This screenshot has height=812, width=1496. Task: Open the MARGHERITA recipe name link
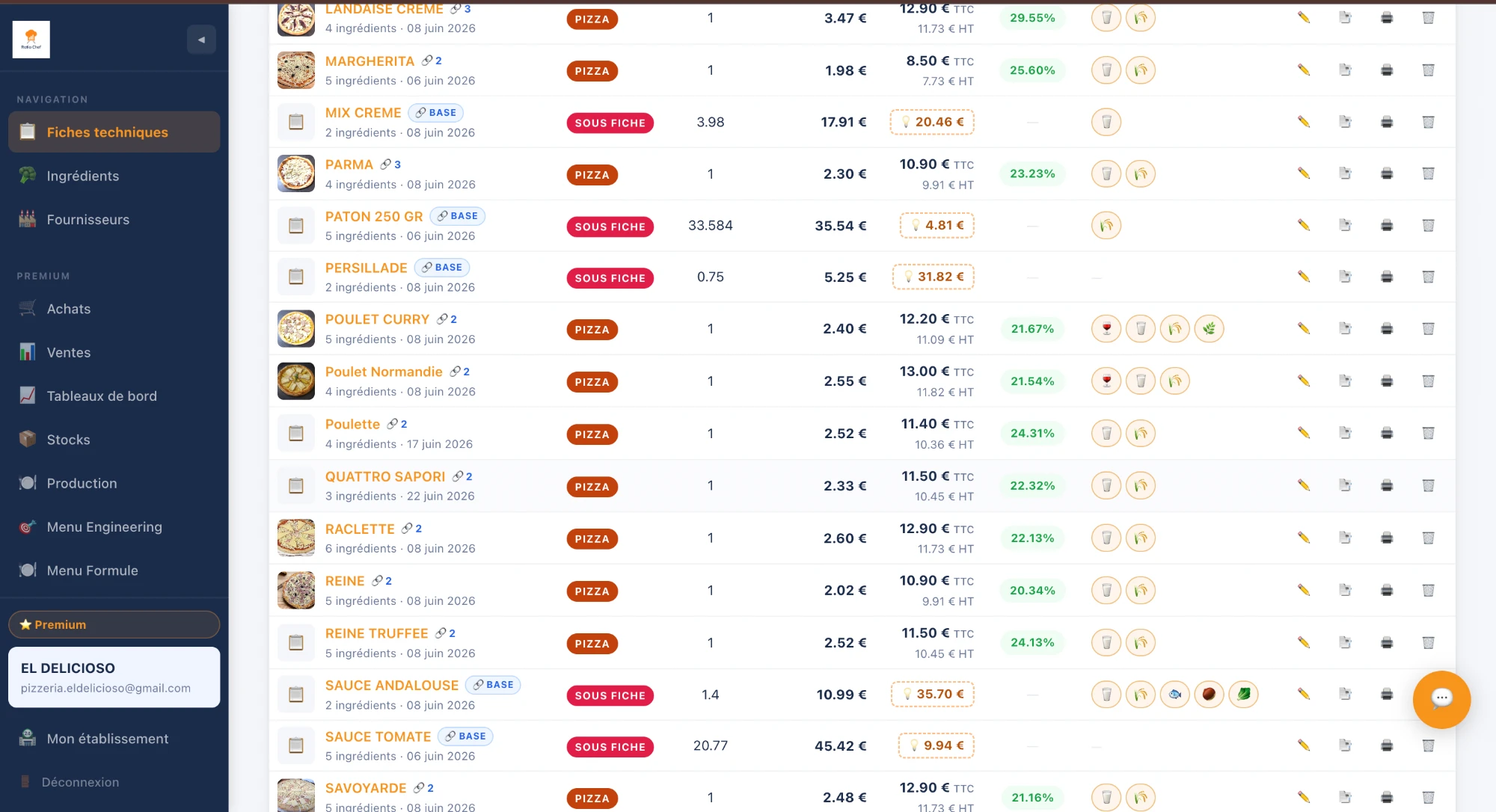click(370, 61)
